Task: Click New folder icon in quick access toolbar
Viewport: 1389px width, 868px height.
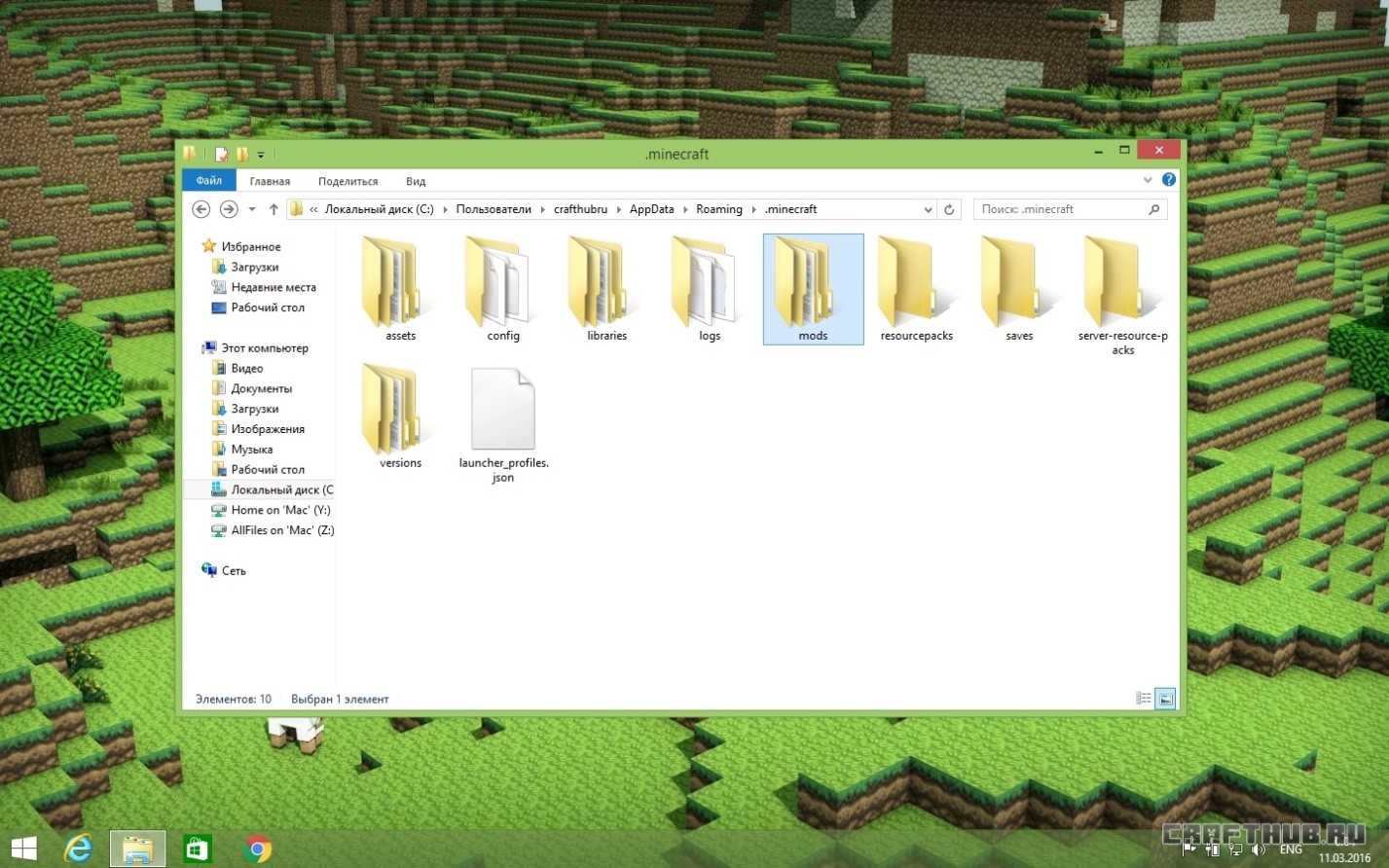Action: [241, 154]
